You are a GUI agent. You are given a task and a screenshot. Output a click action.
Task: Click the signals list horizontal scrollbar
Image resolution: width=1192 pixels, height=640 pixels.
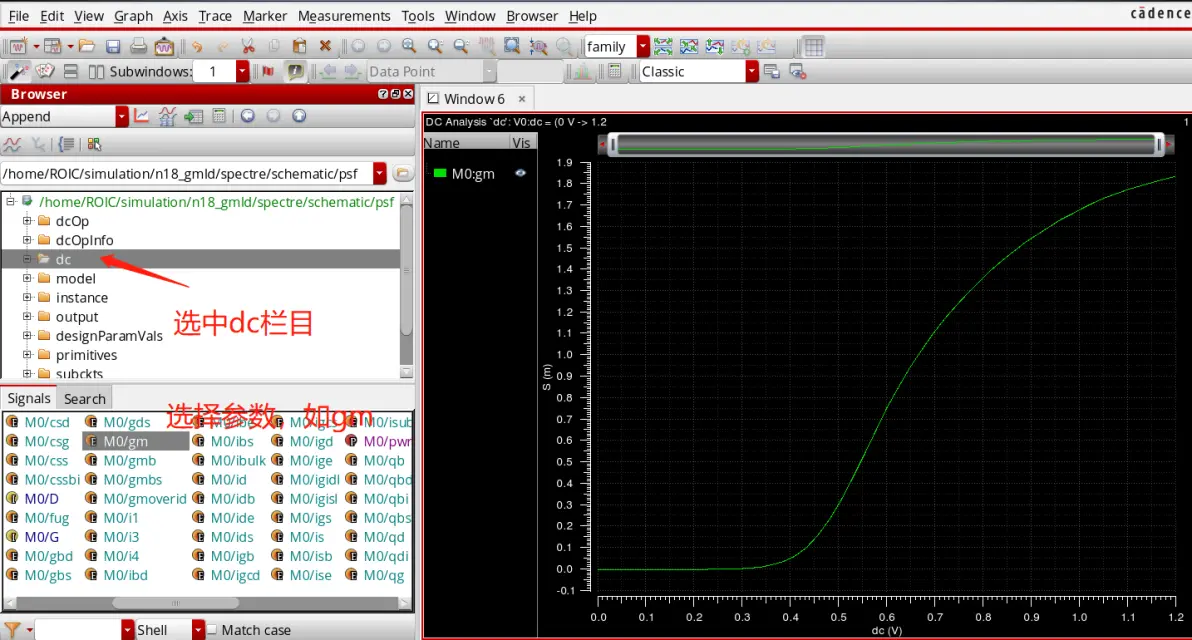176,603
